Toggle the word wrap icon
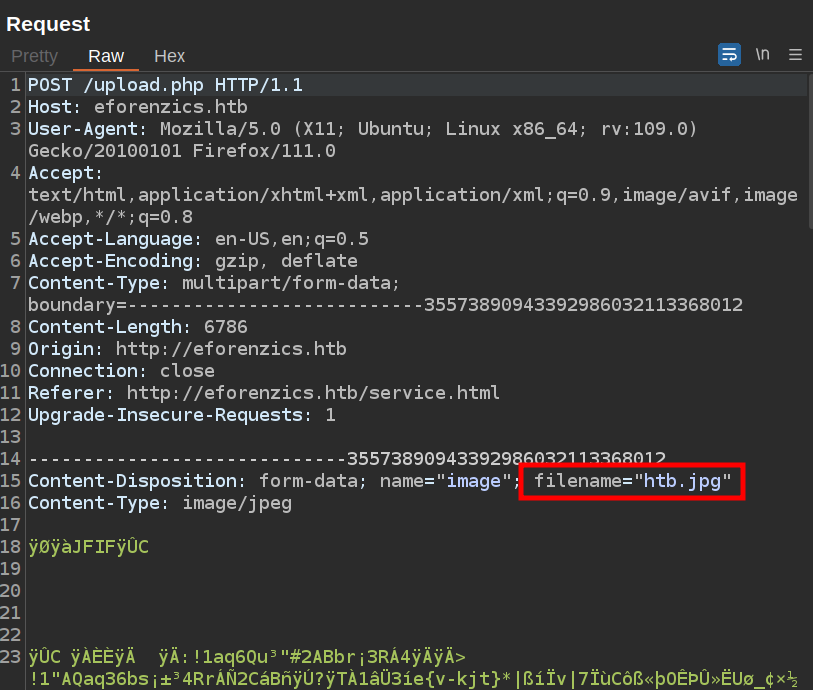Image resolution: width=813 pixels, height=690 pixels. pyautogui.click(x=729, y=54)
